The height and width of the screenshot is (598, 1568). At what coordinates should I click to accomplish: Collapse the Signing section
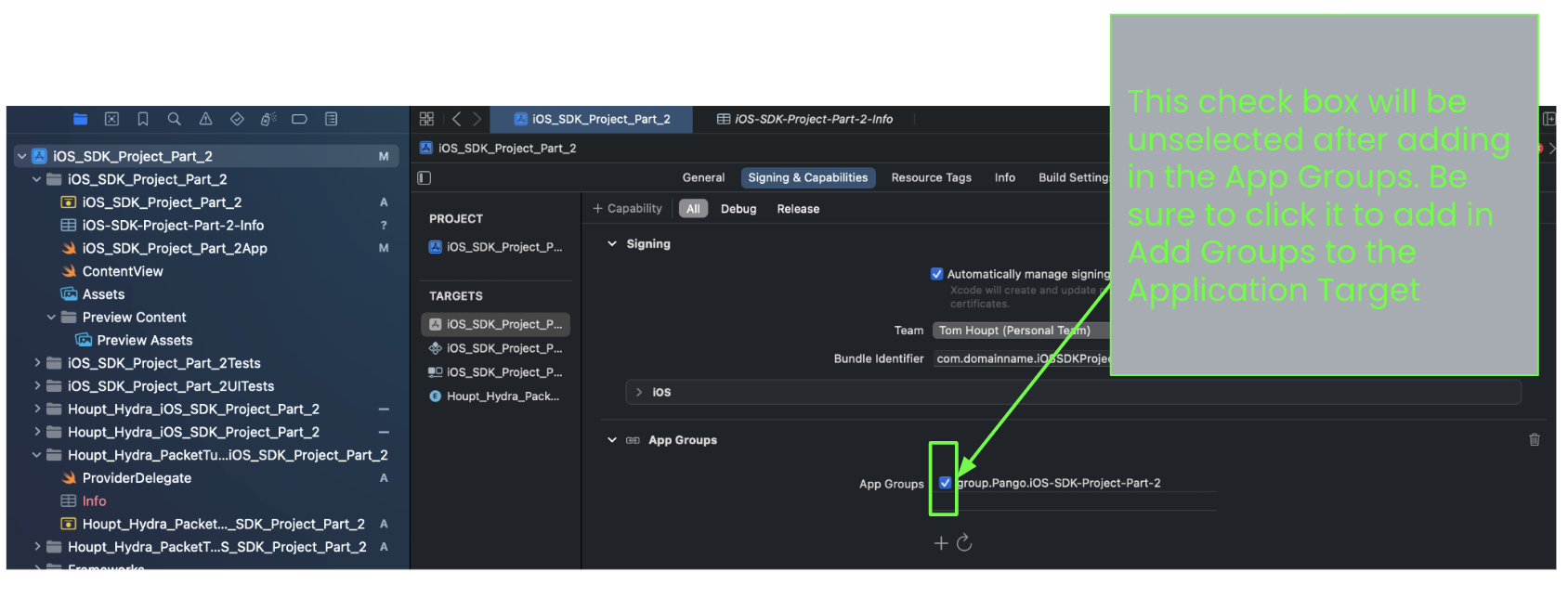pos(612,244)
